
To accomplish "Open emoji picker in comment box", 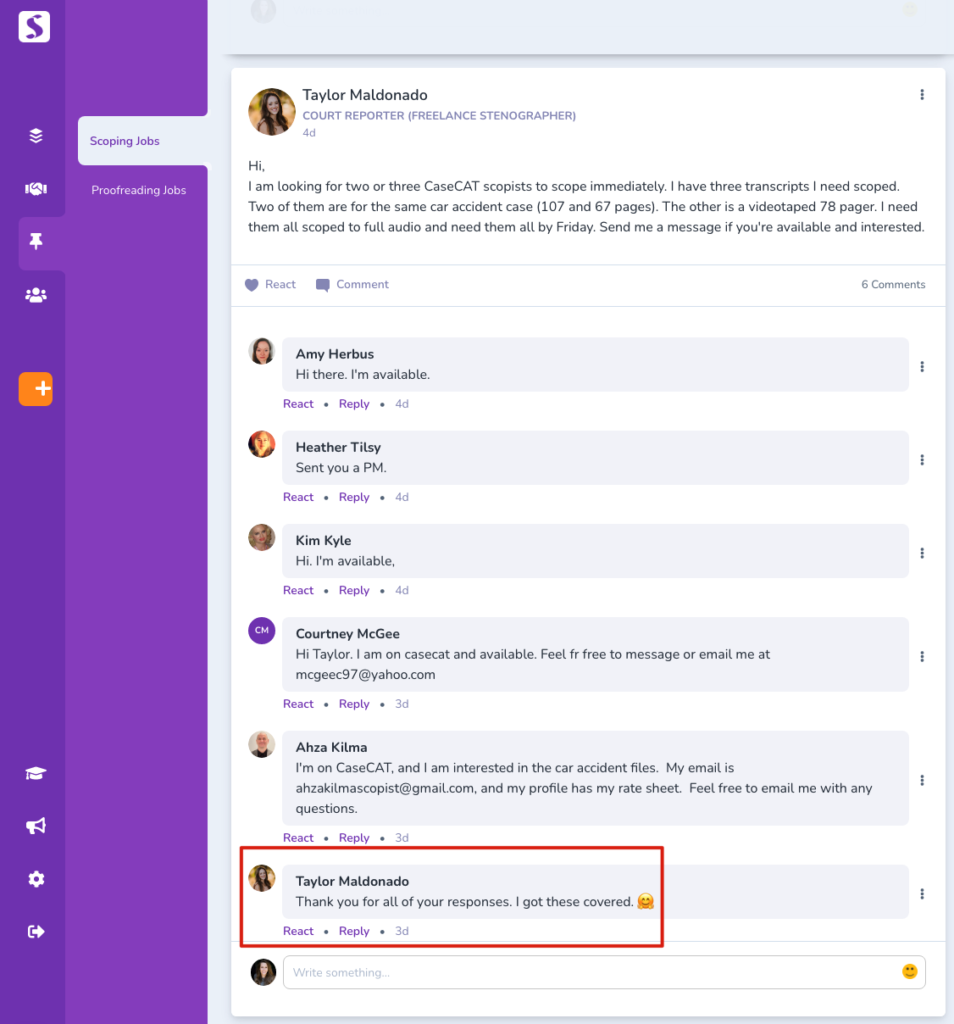I will (x=910, y=972).
